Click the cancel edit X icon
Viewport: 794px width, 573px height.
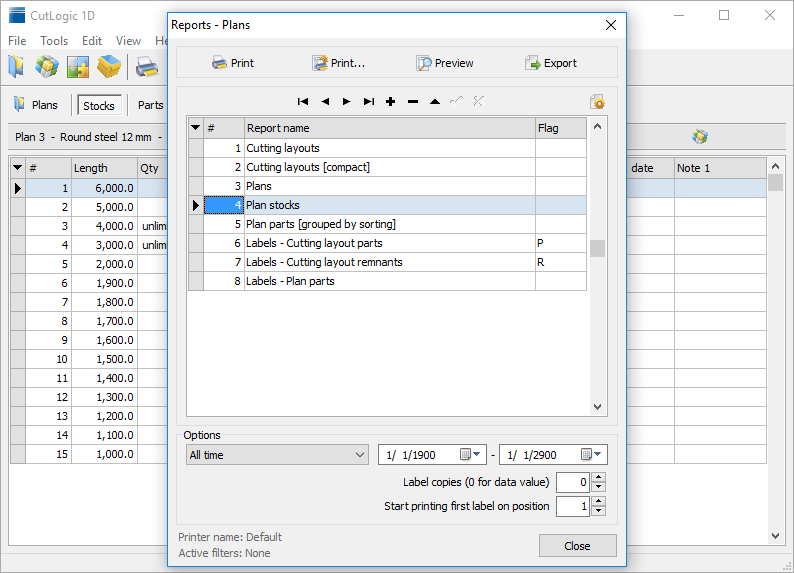click(479, 102)
